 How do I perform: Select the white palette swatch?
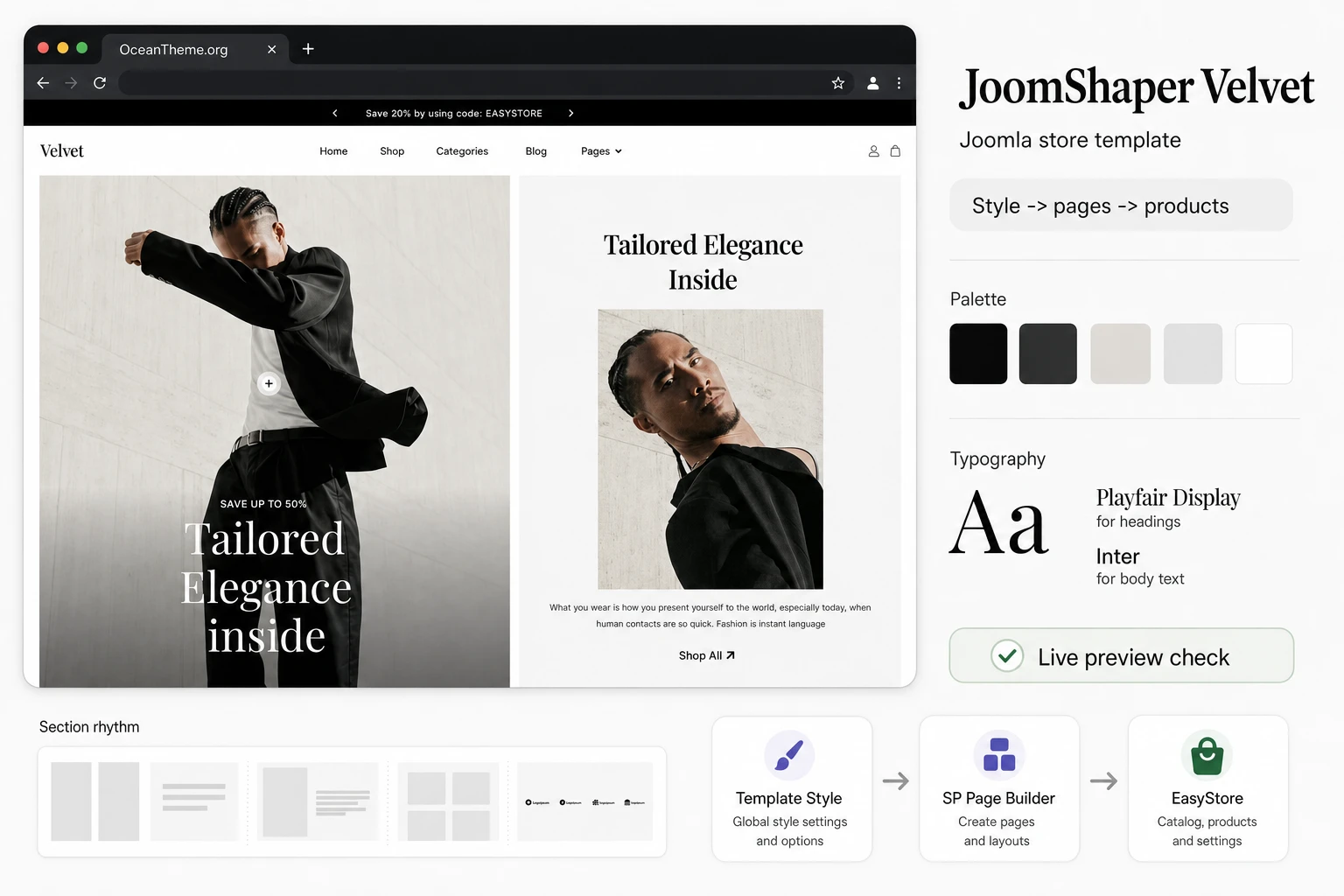click(x=1263, y=353)
